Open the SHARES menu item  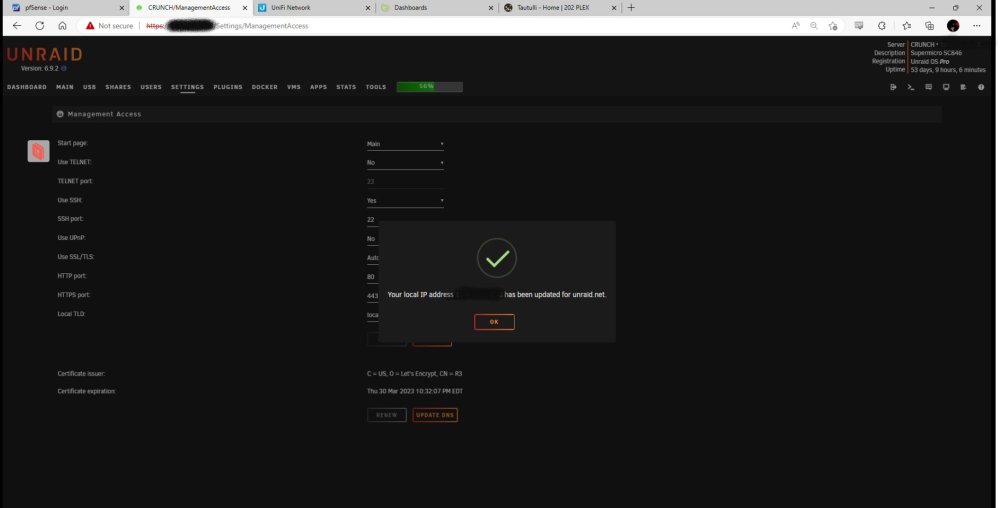tap(118, 87)
